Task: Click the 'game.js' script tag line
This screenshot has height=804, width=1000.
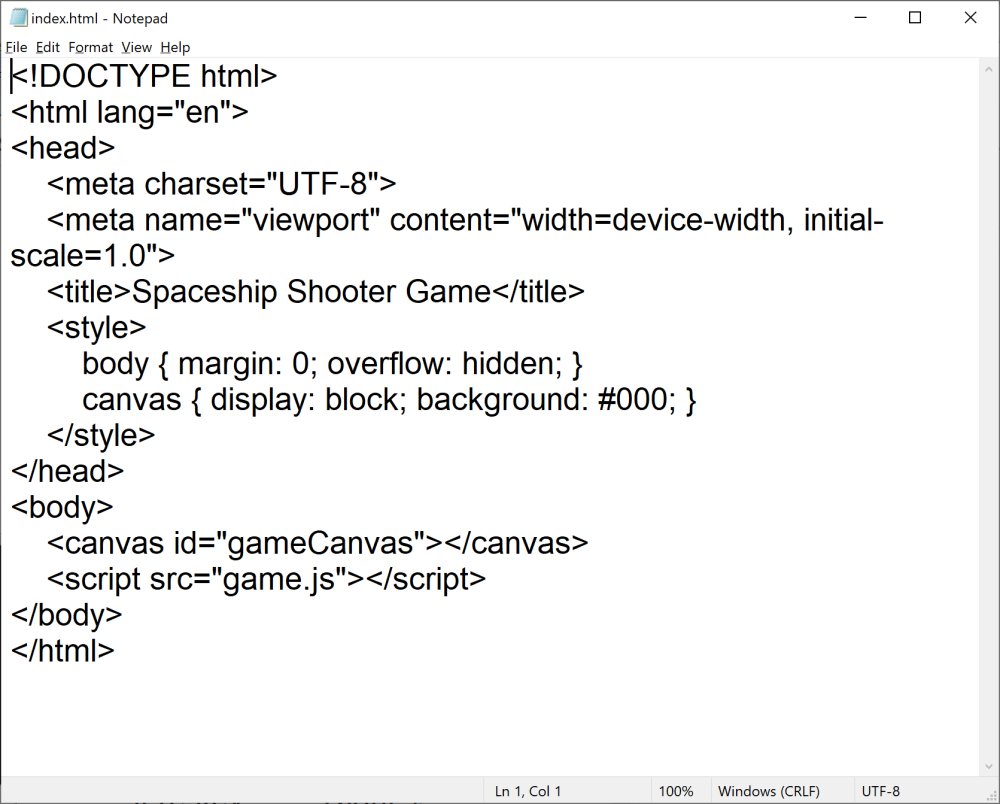Action: coord(266,579)
